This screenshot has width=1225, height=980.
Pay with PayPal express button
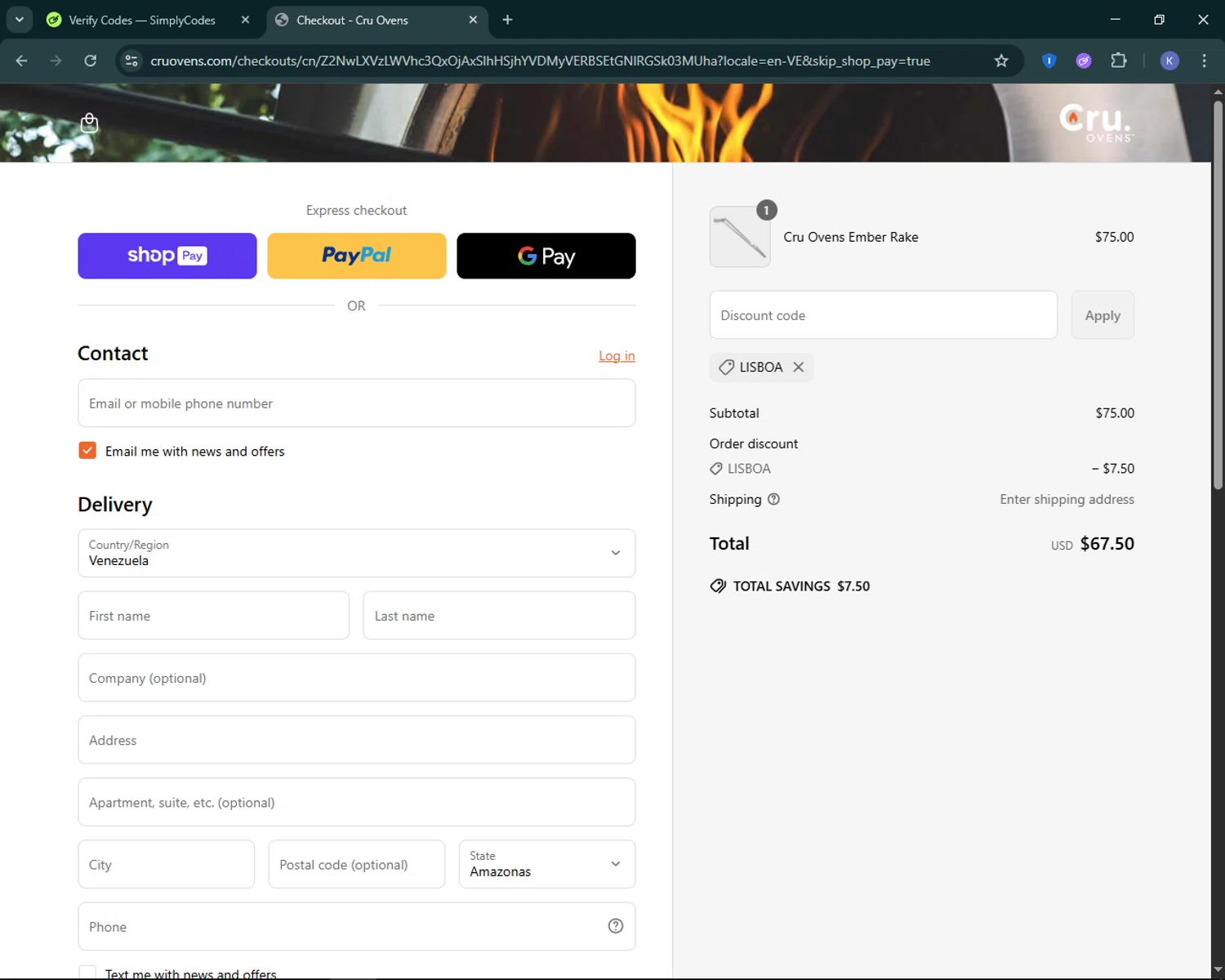click(x=357, y=256)
